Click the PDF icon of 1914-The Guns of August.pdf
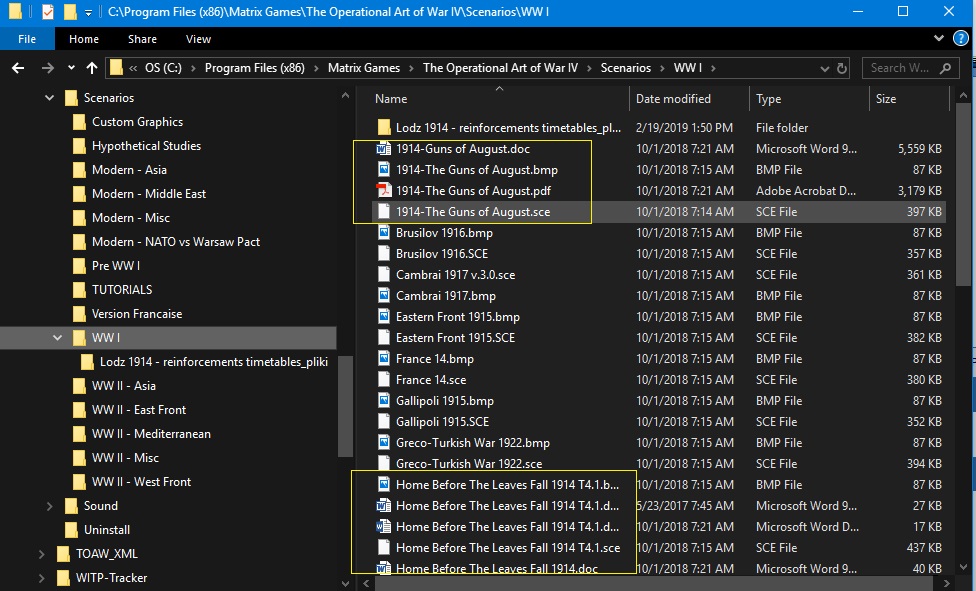 384,191
